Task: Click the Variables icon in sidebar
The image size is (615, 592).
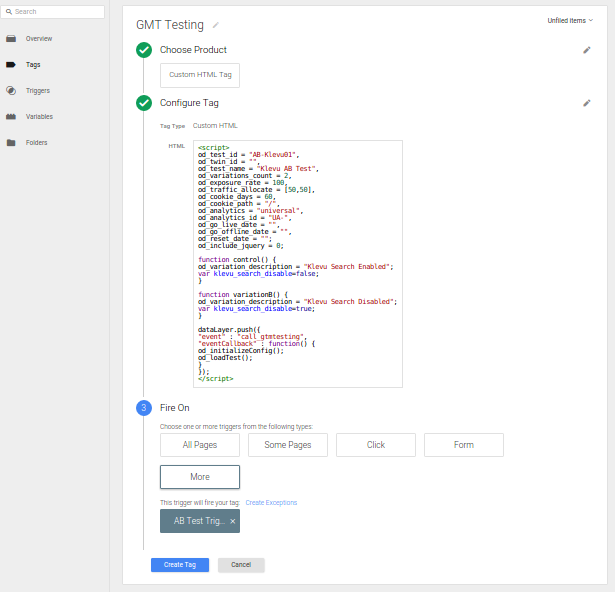Action: [11, 117]
